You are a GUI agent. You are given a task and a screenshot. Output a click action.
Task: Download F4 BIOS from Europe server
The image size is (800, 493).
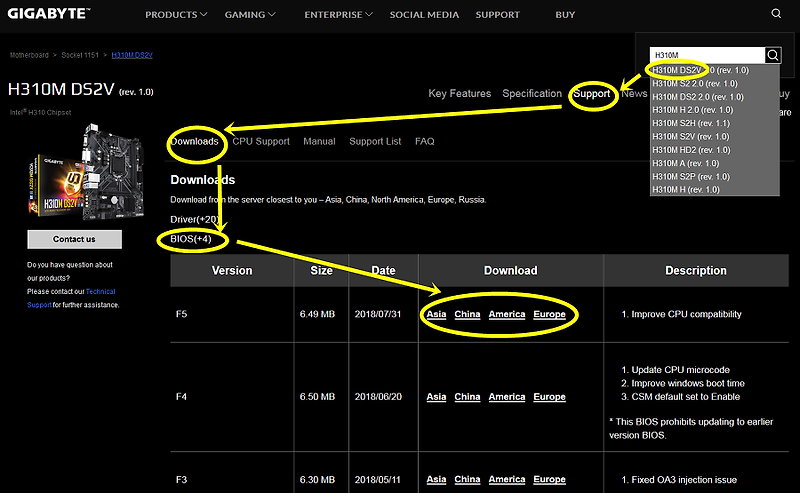(x=549, y=397)
